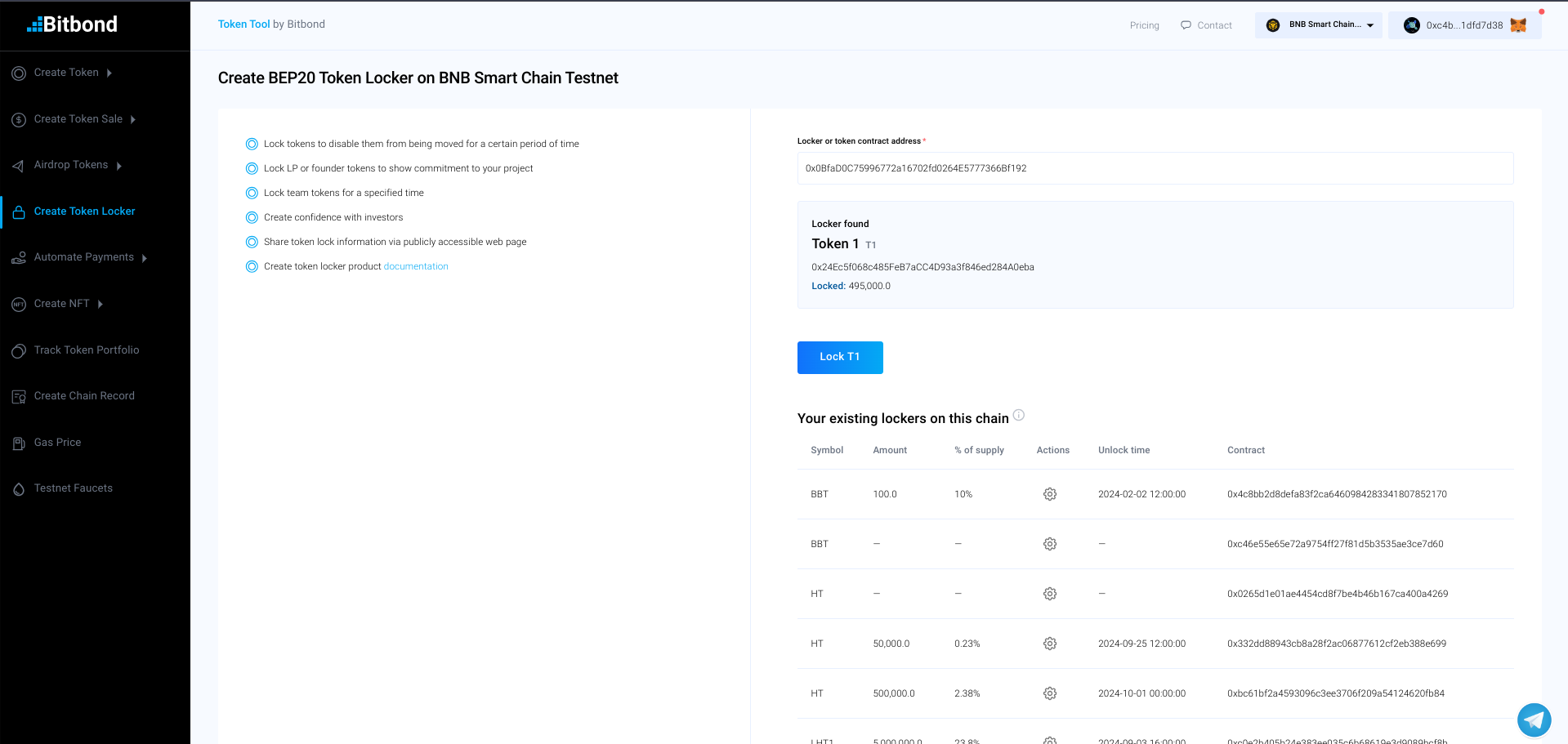Click the Gas Price pump icon
Viewport: 1568px width, 744px height.
click(19, 443)
